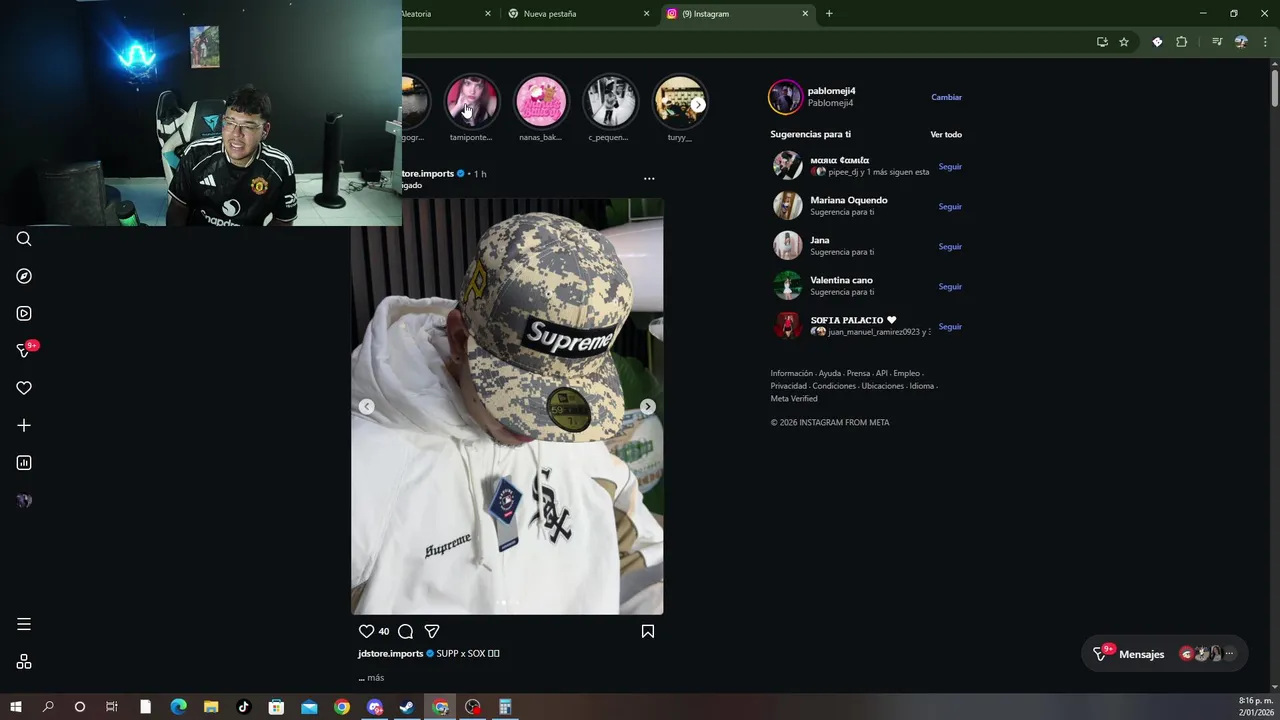
Task: Click Cambiar to switch accounts
Action: click(x=946, y=97)
